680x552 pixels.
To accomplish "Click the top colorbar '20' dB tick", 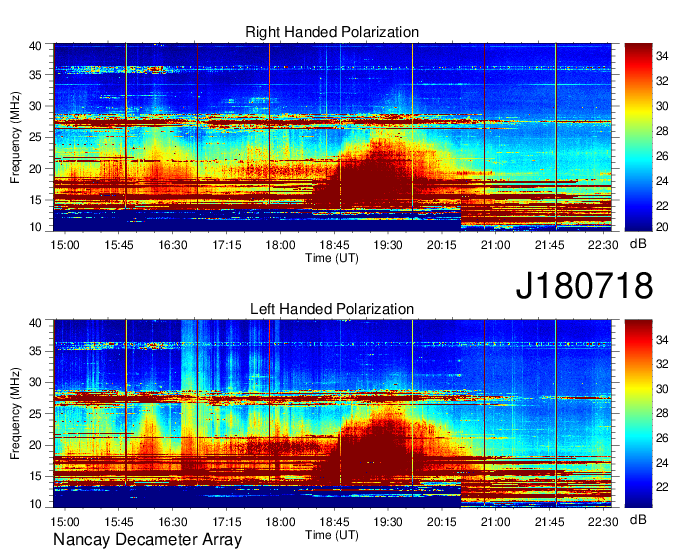I will [662, 227].
